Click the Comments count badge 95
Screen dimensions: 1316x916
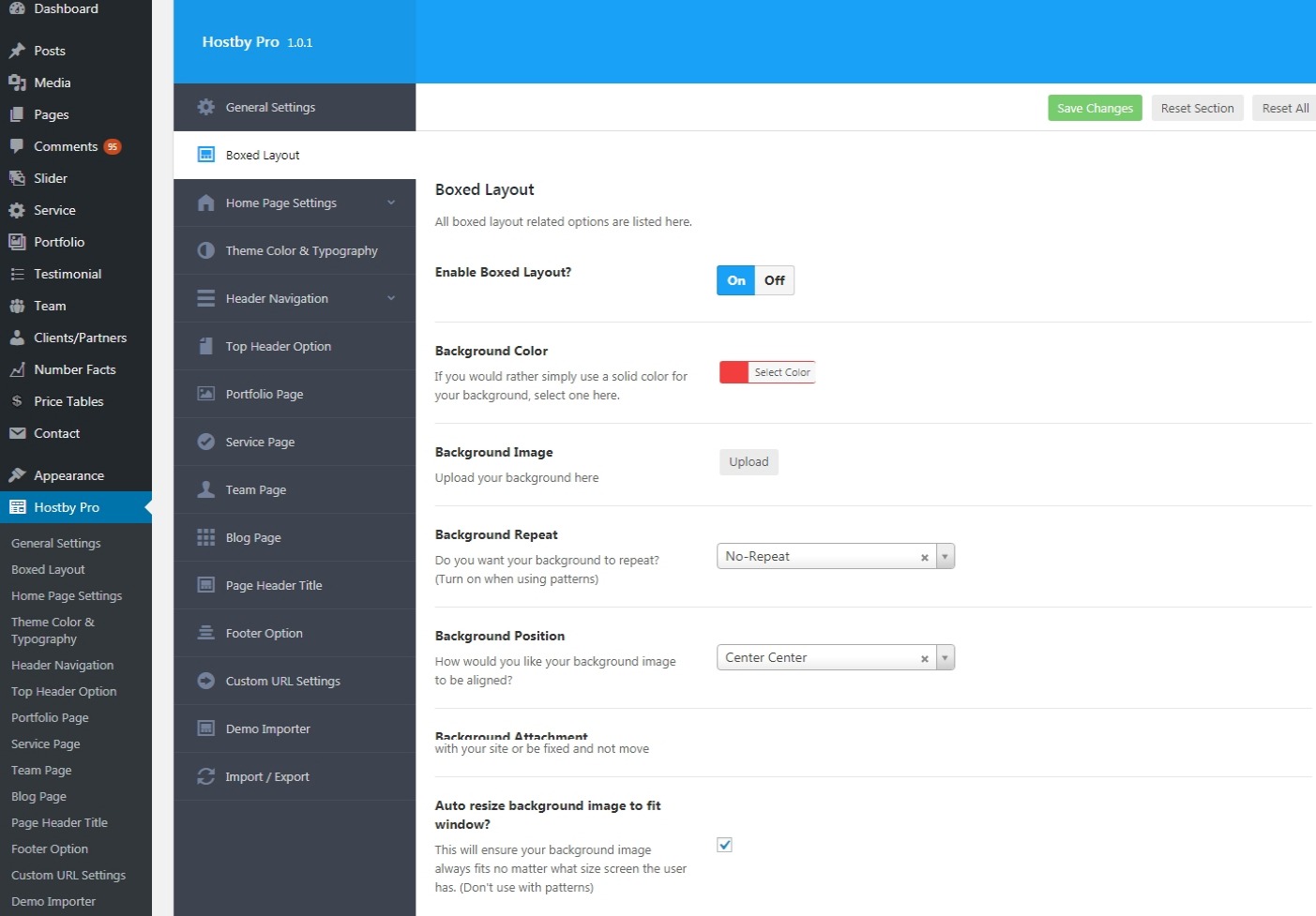[x=113, y=146]
